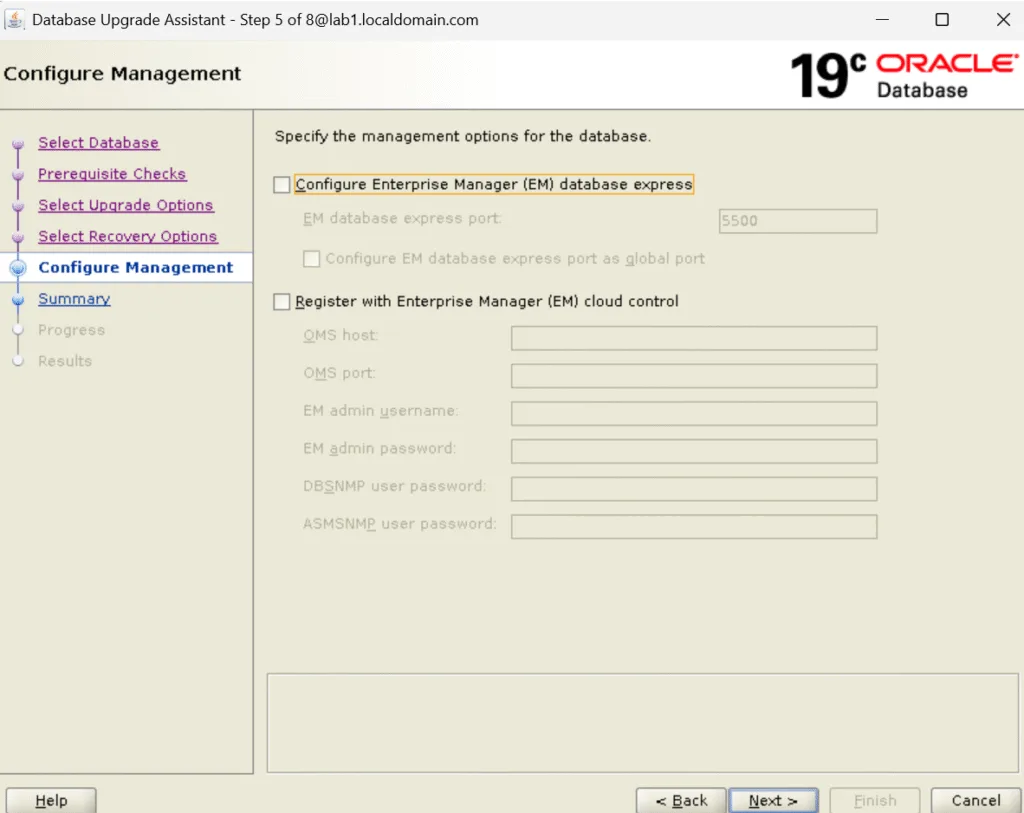The image size is (1024, 813).
Task: Click the Back button
Action: click(681, 800)
